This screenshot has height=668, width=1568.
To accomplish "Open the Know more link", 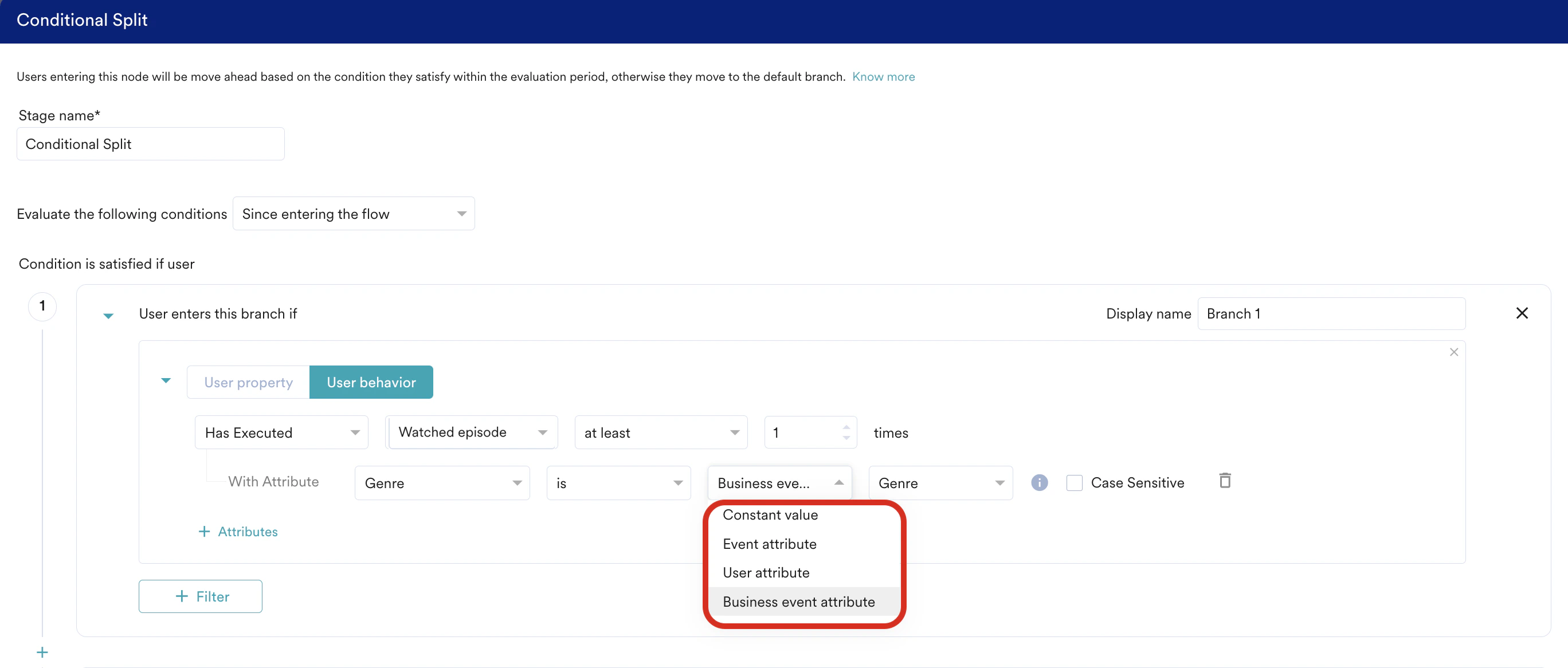I will [x=883, y=77].
